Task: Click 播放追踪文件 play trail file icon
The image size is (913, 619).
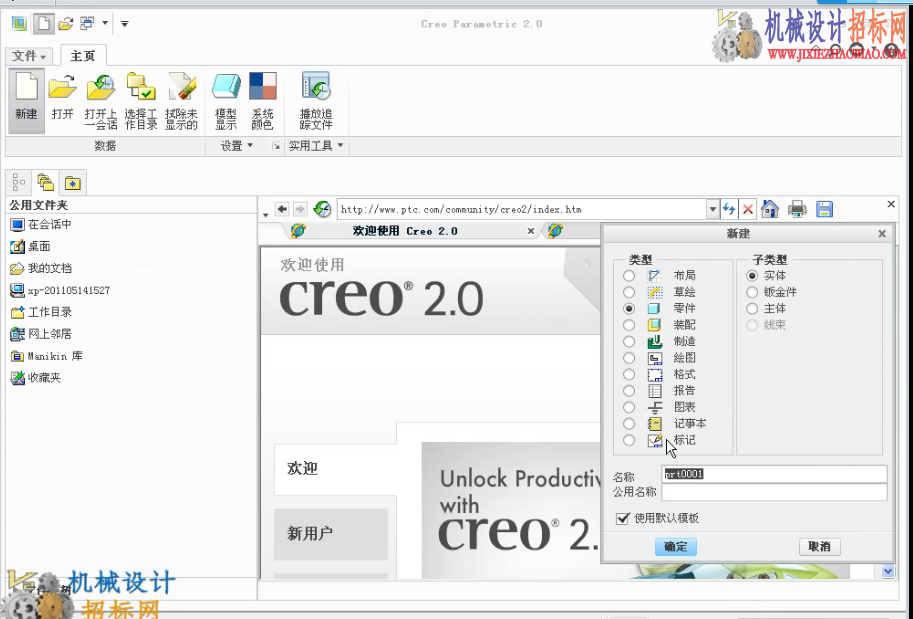Action: [316, 101]
